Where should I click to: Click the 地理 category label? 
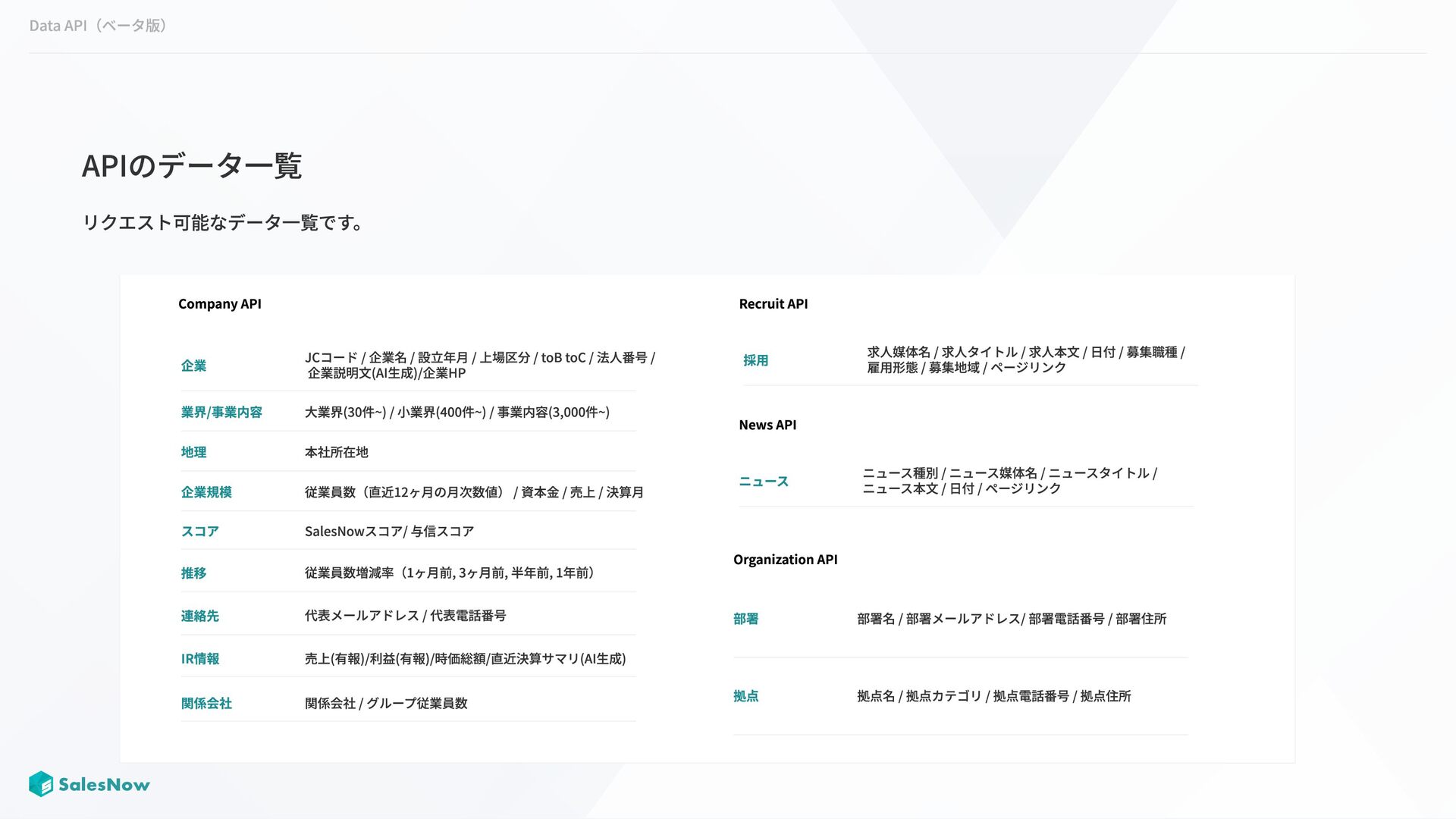click(193, 453)
